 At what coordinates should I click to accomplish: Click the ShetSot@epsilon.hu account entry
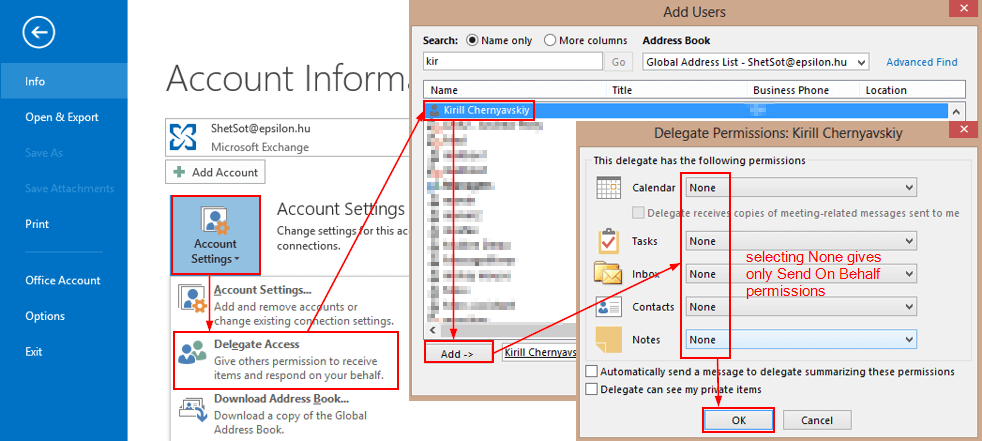click(x=286, y=138)
